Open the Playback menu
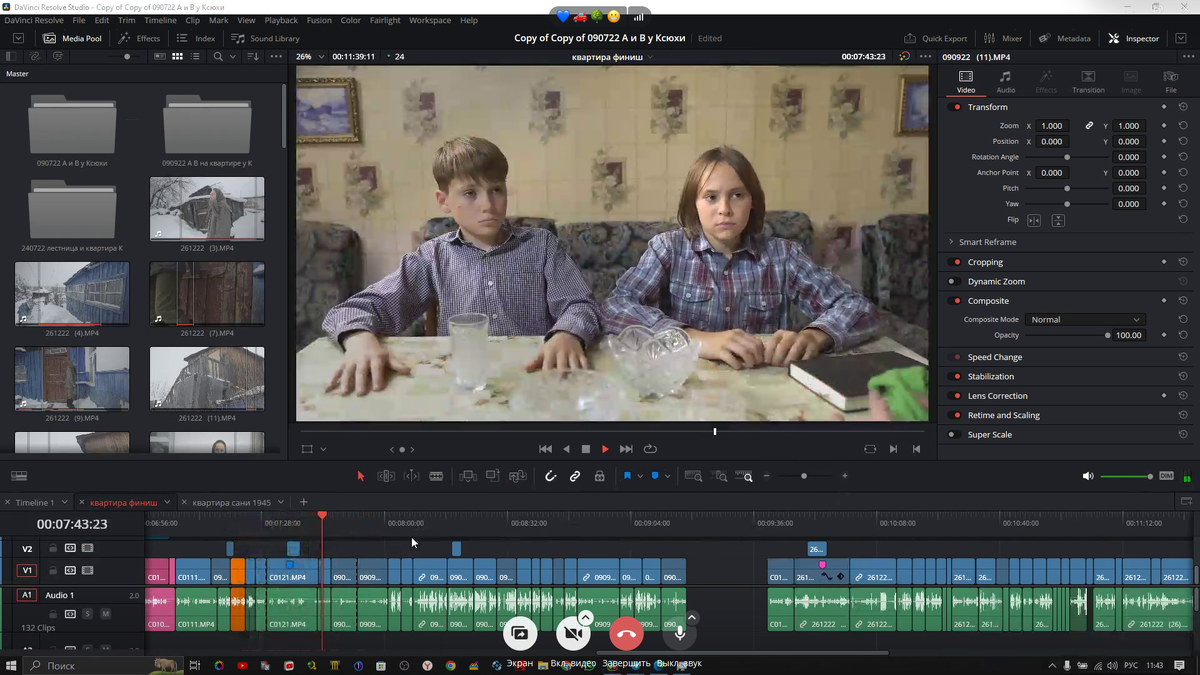The width and height of the screenshot is (1200, 675). pos(281,20)
